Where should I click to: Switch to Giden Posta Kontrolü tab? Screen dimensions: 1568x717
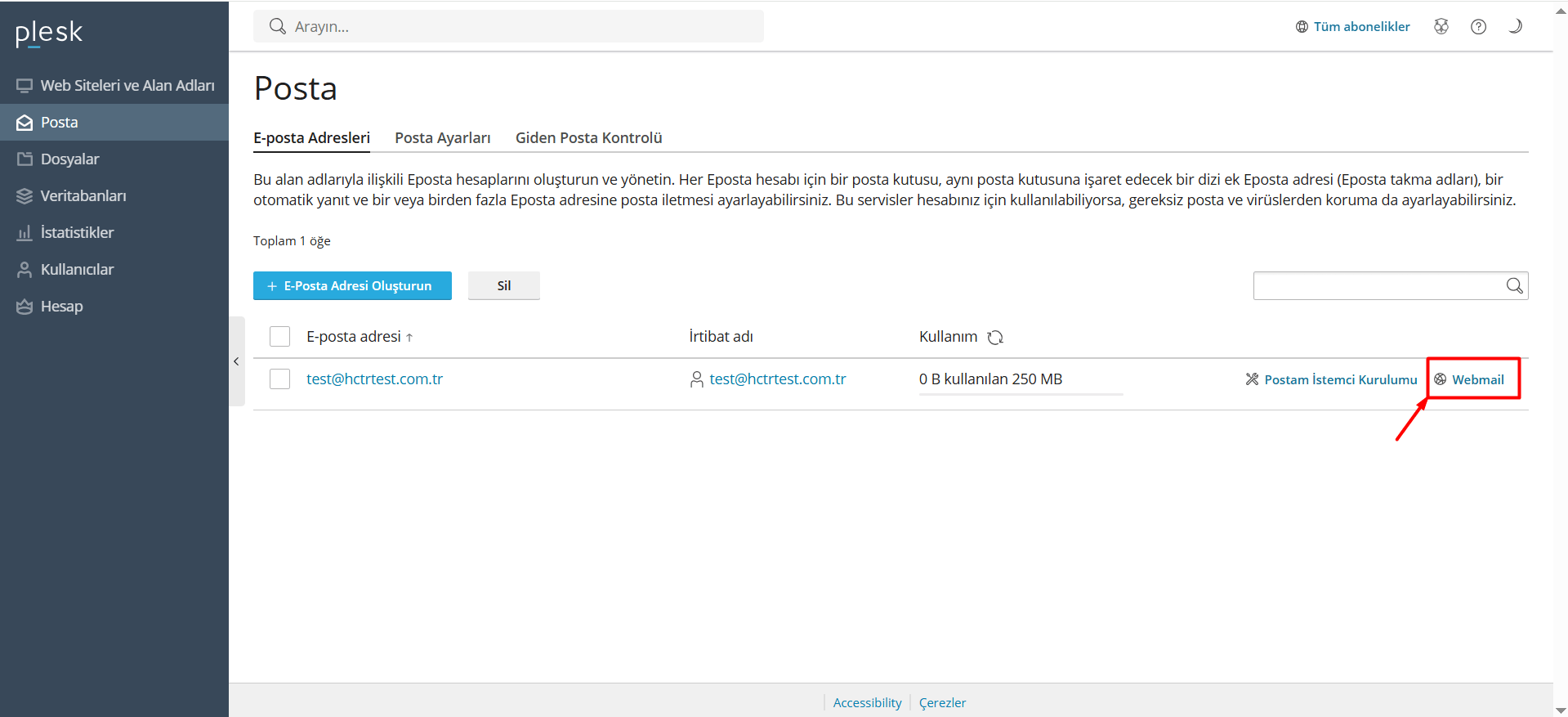pyautogui.click(x=589, y=138)
